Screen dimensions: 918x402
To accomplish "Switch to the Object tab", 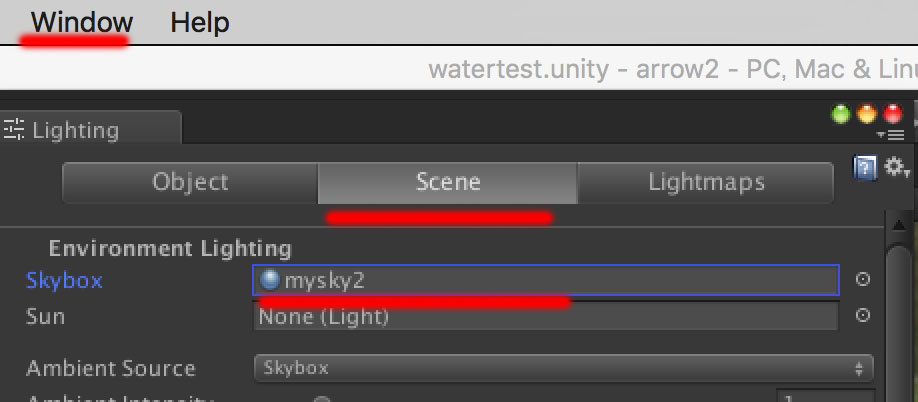I will click(190, 183).
